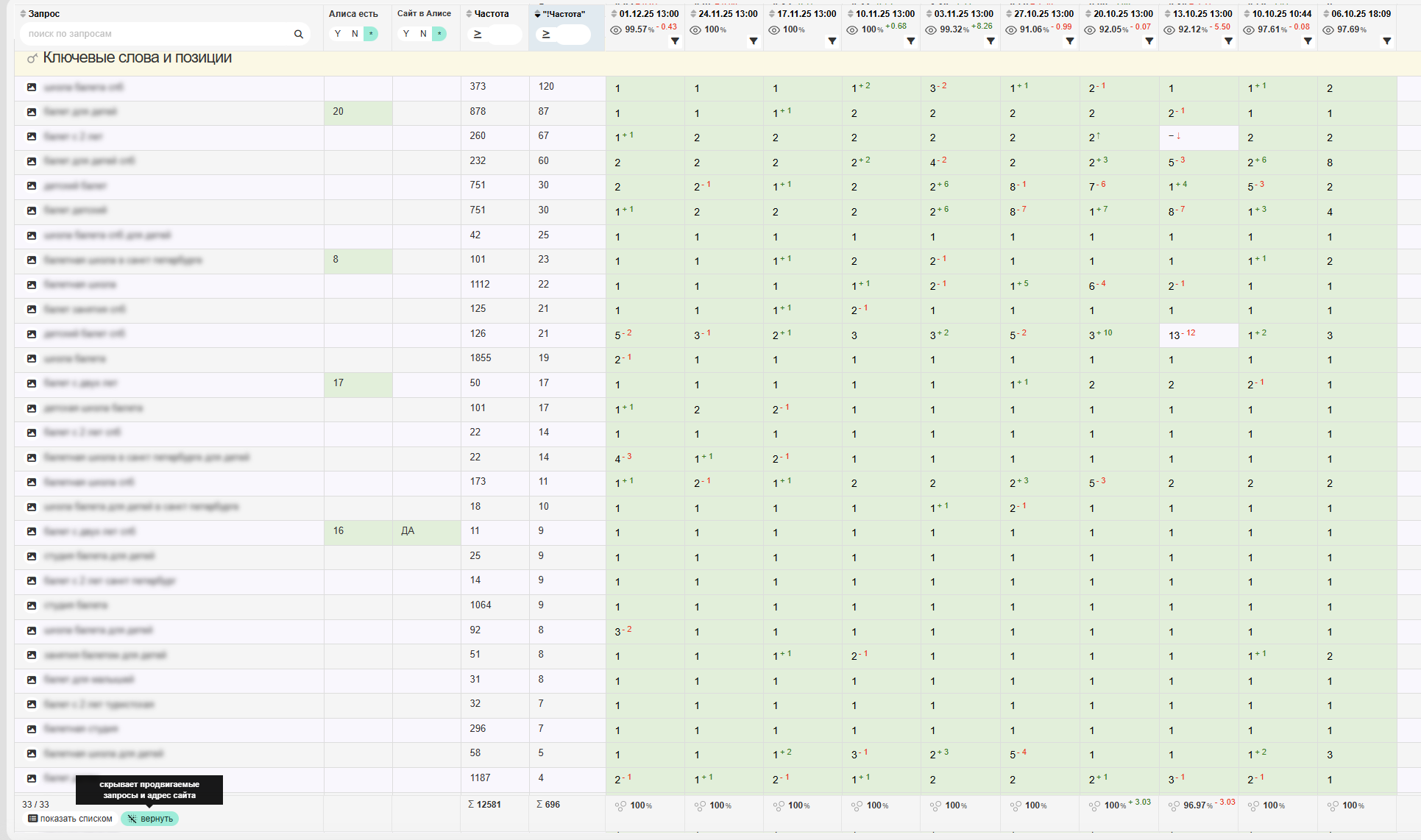Select asterisk option under Алиса есть
The width and height of the screenshot is (1421, 840).
371,34
